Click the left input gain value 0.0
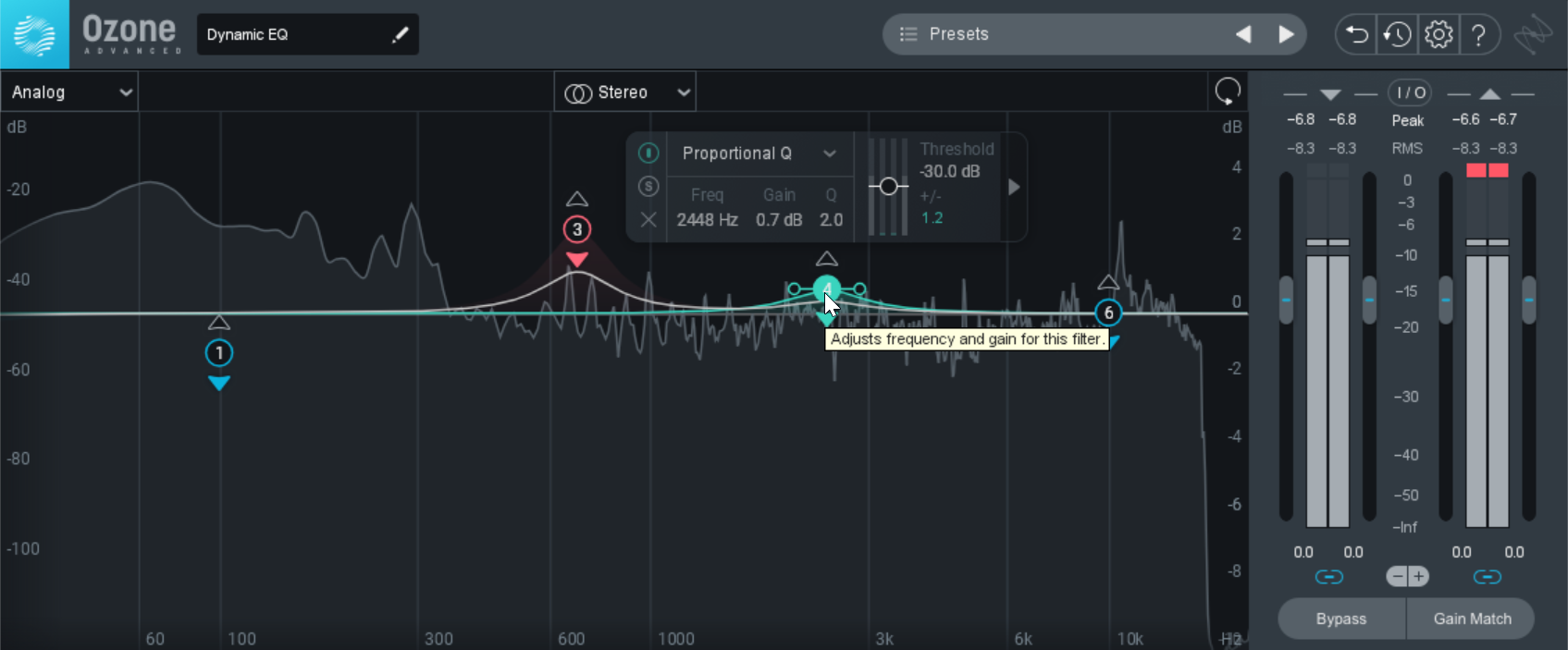Viewport: 1568px width, 650px height. coord(1303,552)
